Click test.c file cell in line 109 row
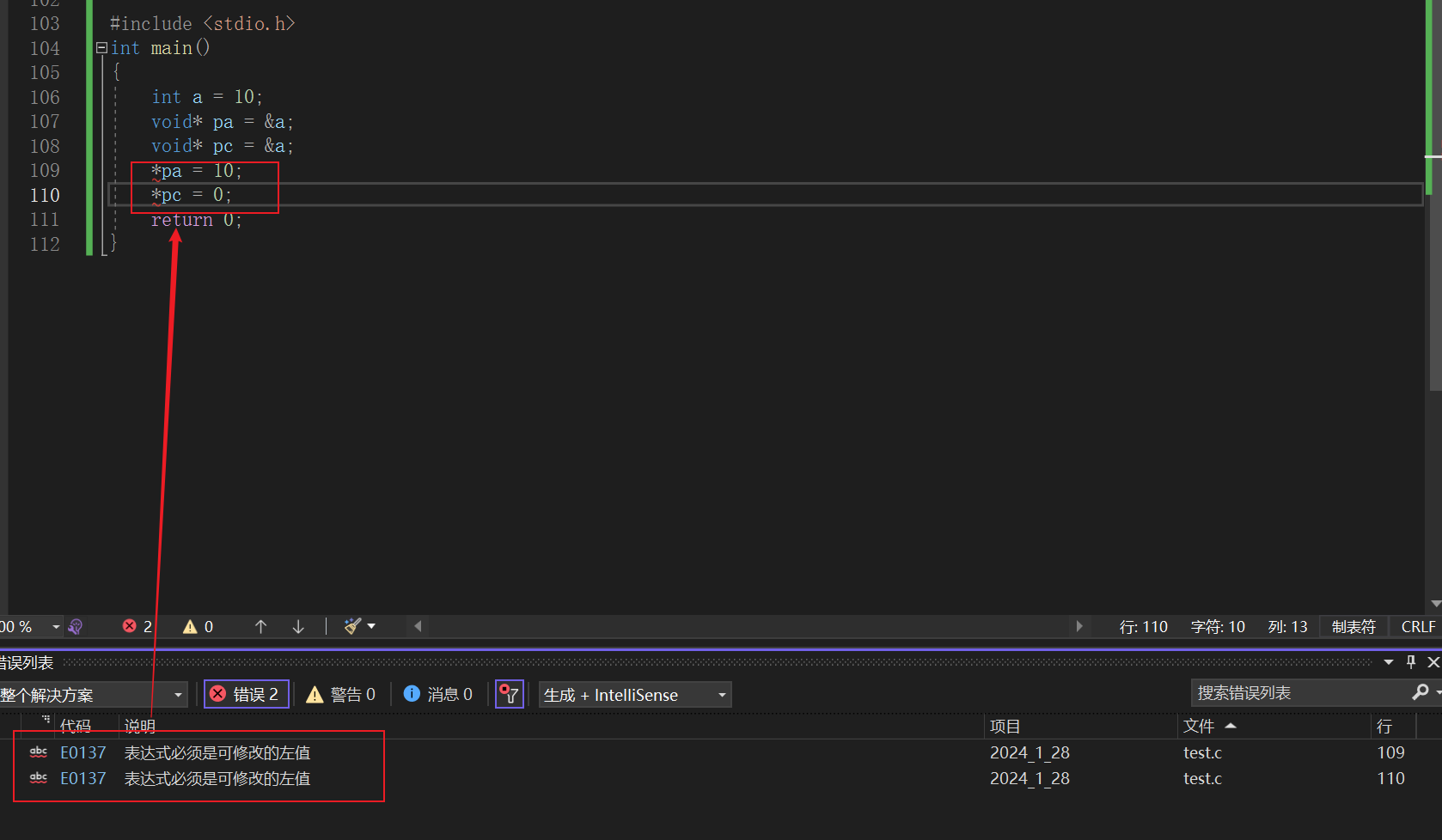The height and width of the screenshot is (840, 1442). click(x=1202, y=752)
